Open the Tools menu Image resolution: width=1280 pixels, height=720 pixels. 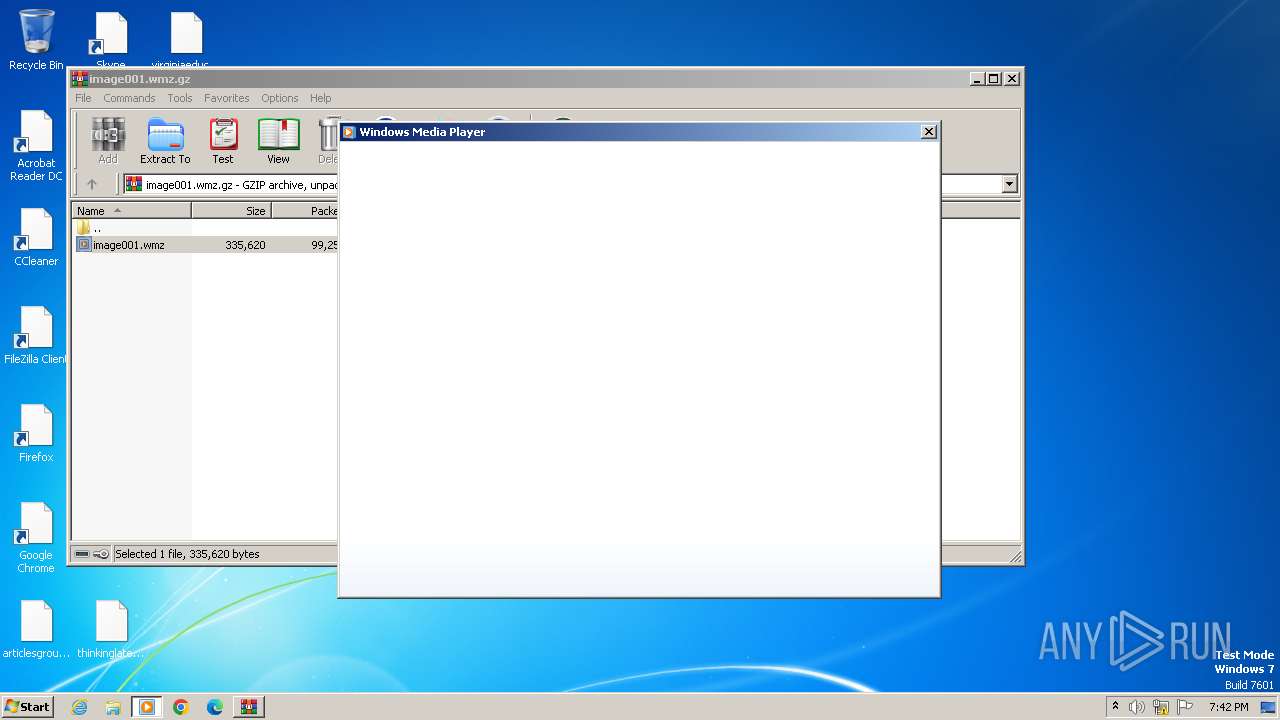(x=180, y=98)
